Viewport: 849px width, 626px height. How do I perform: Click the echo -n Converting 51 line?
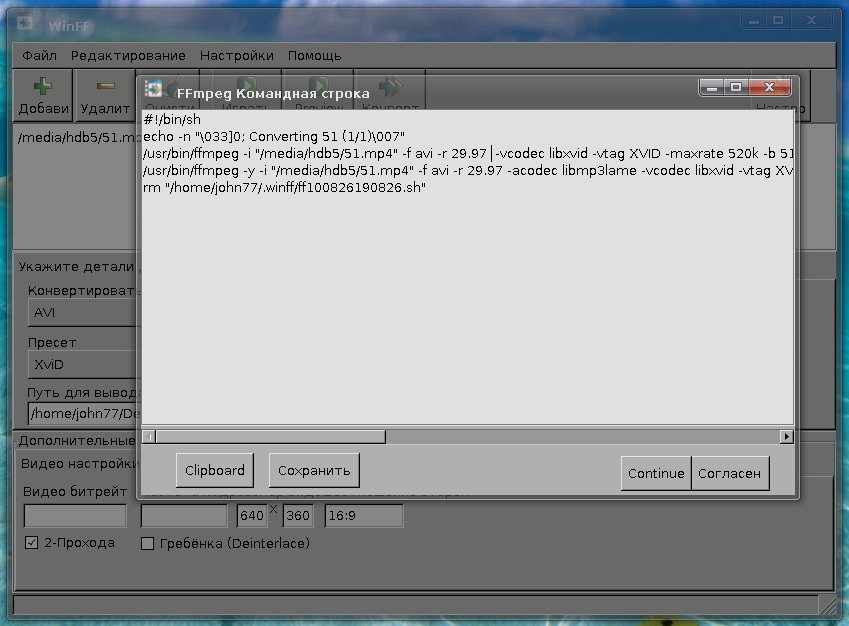pyautogui.click(x=274, y=136)
